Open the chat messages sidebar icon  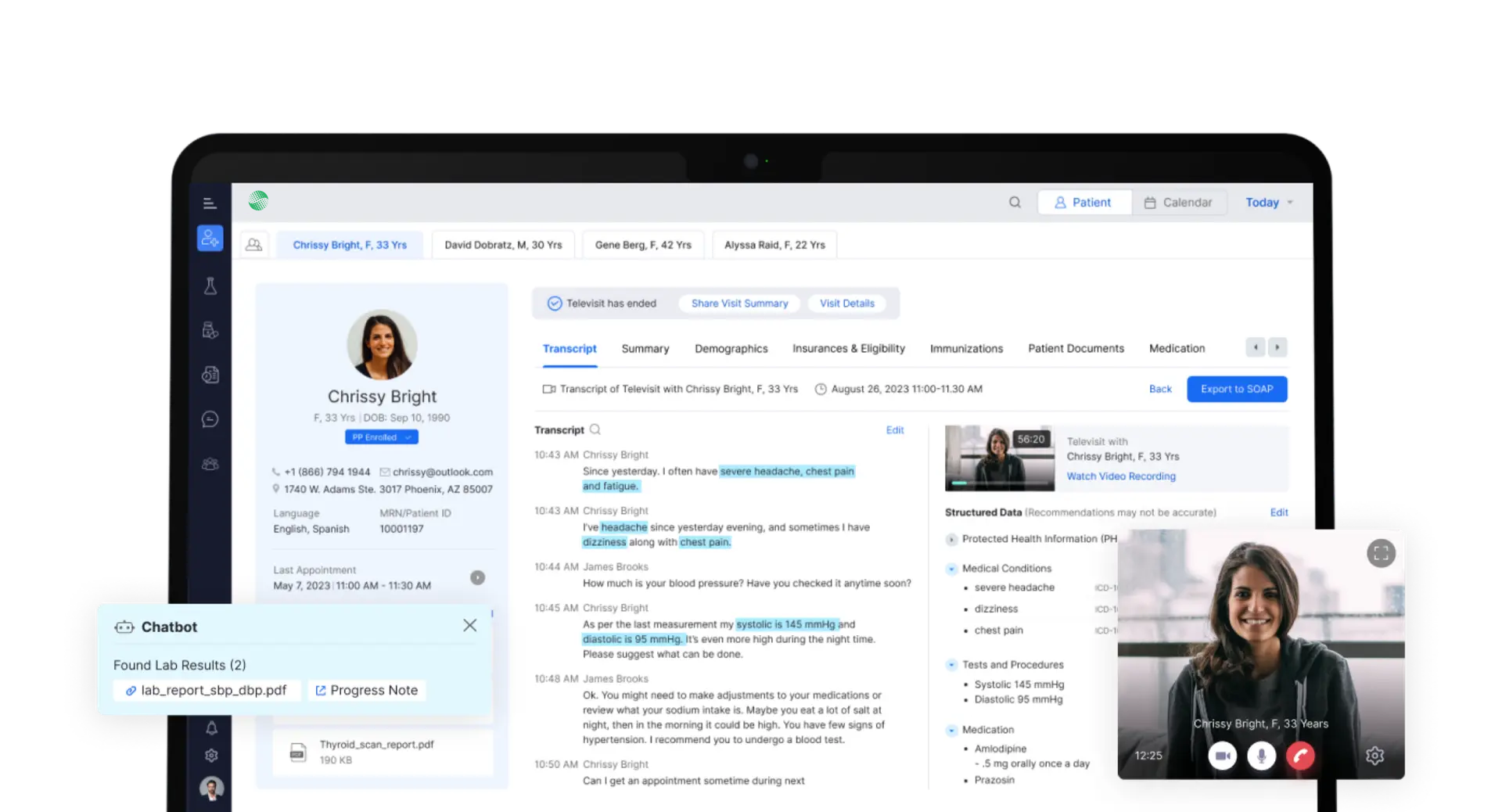click(210, 419)
